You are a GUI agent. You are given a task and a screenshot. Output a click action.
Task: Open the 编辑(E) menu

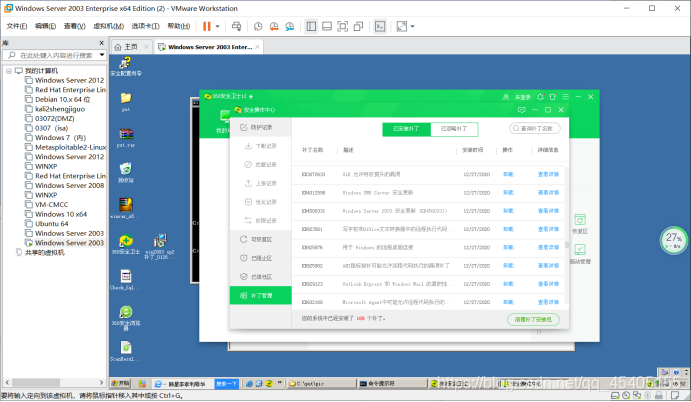click(45, 26)
